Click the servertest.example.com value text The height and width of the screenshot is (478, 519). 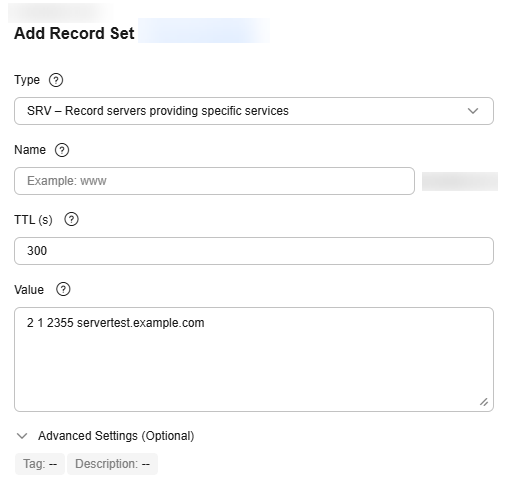point(141,323)
